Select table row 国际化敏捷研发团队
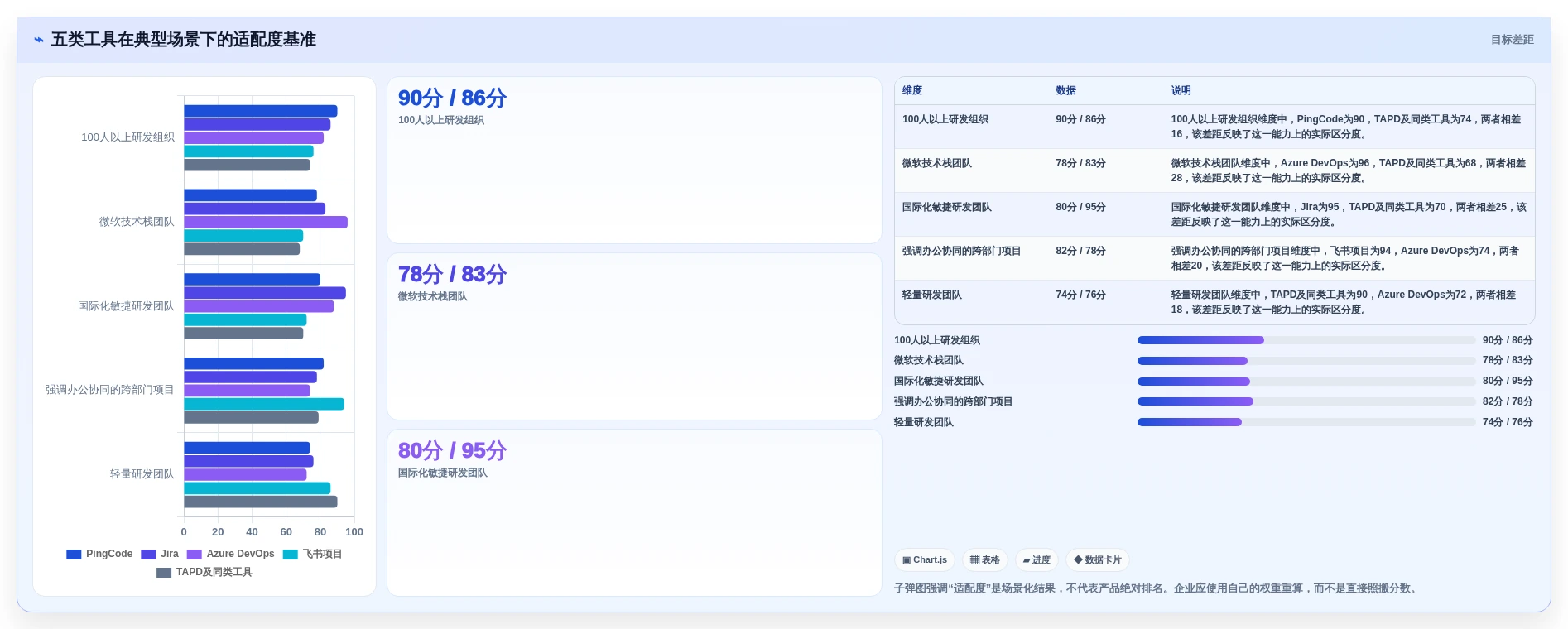The height and width of the screenshot is (629, 1568). 1214,214
